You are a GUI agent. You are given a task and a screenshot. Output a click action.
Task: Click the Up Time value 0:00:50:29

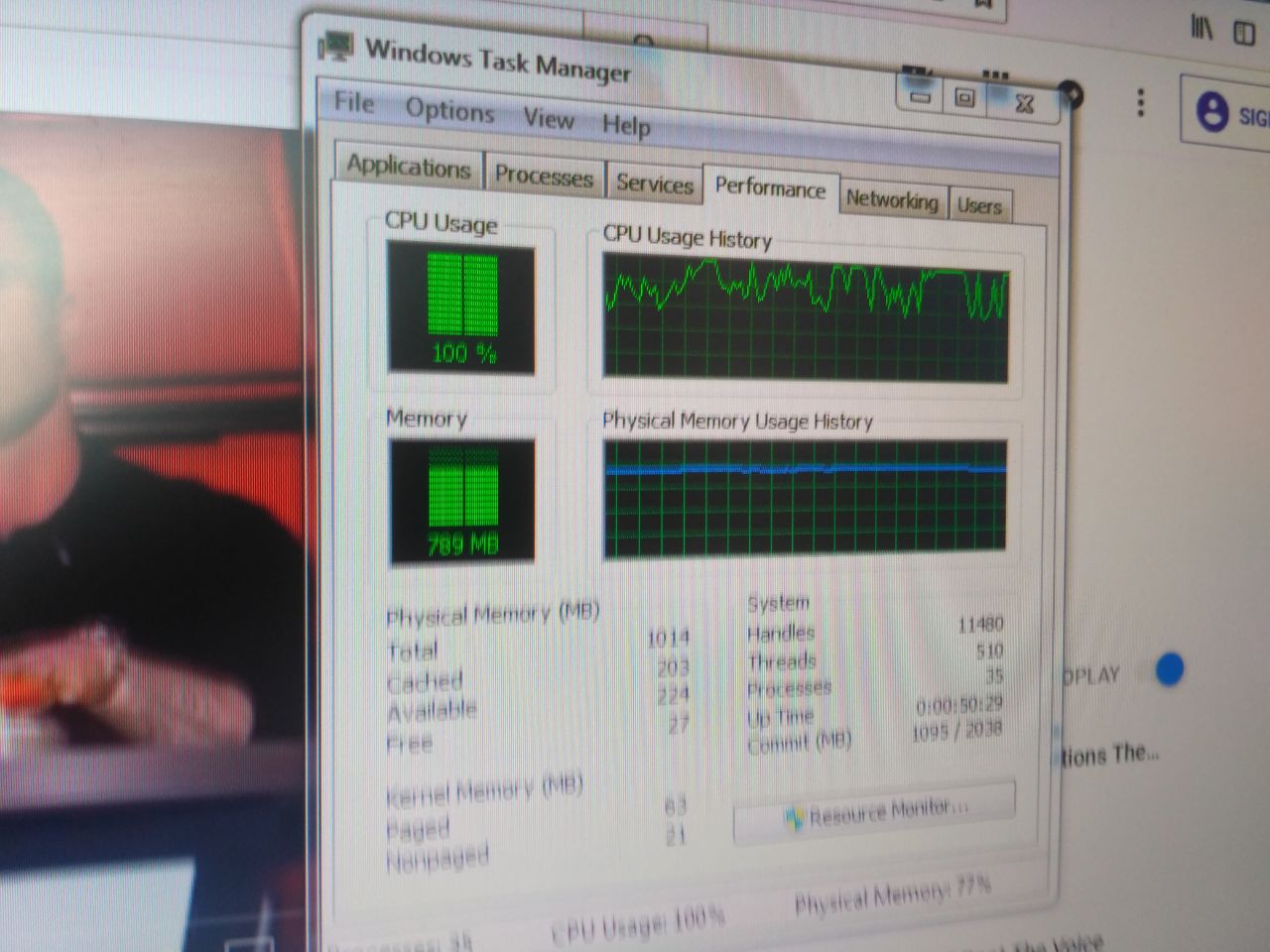pyautogui.click(x=959, y=705)
